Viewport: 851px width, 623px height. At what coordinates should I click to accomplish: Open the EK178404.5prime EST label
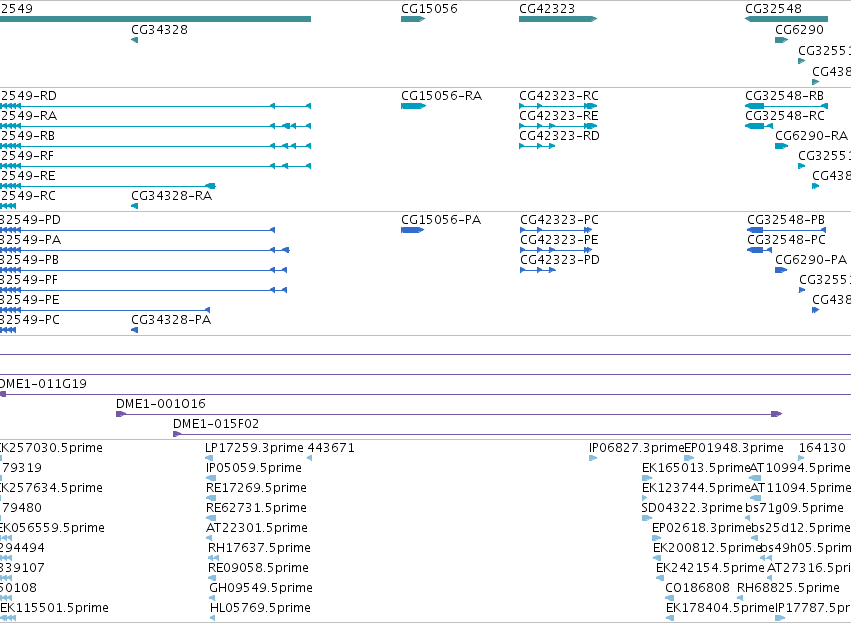(720, 608)
